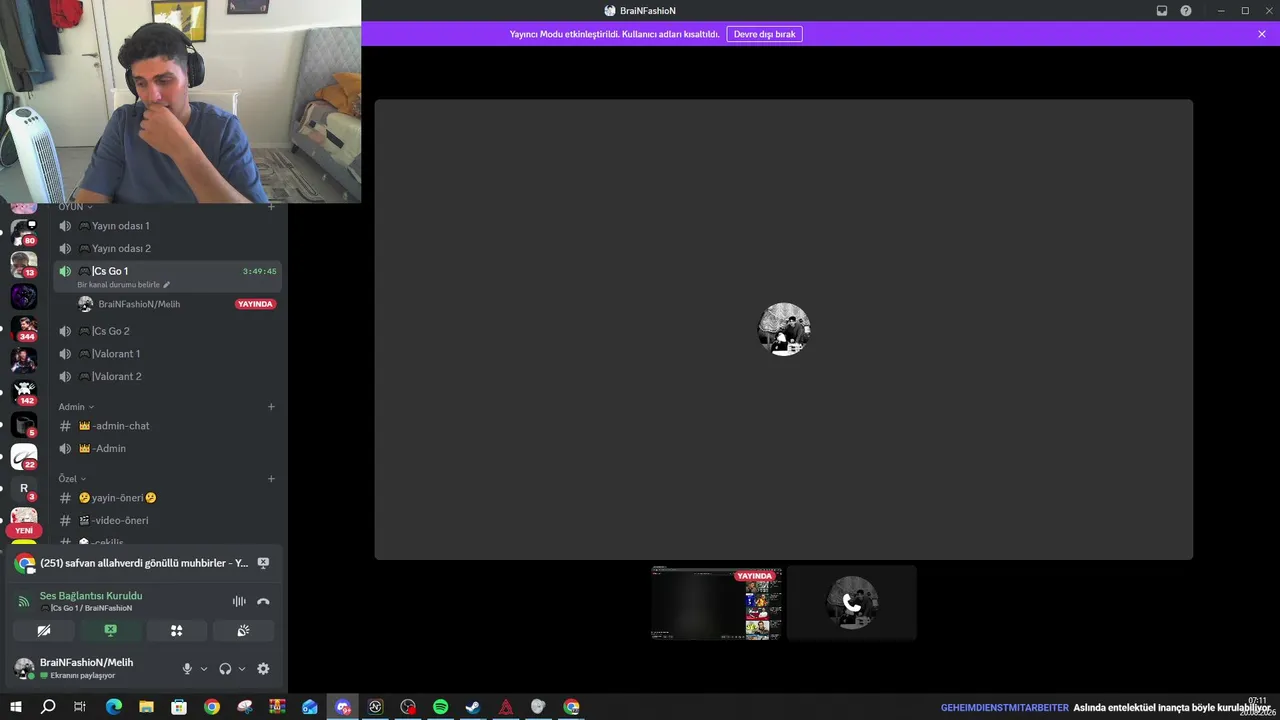Join the Admin voice channel
The height and width of the screenshot is (720, 1280).
coord(167,448)
